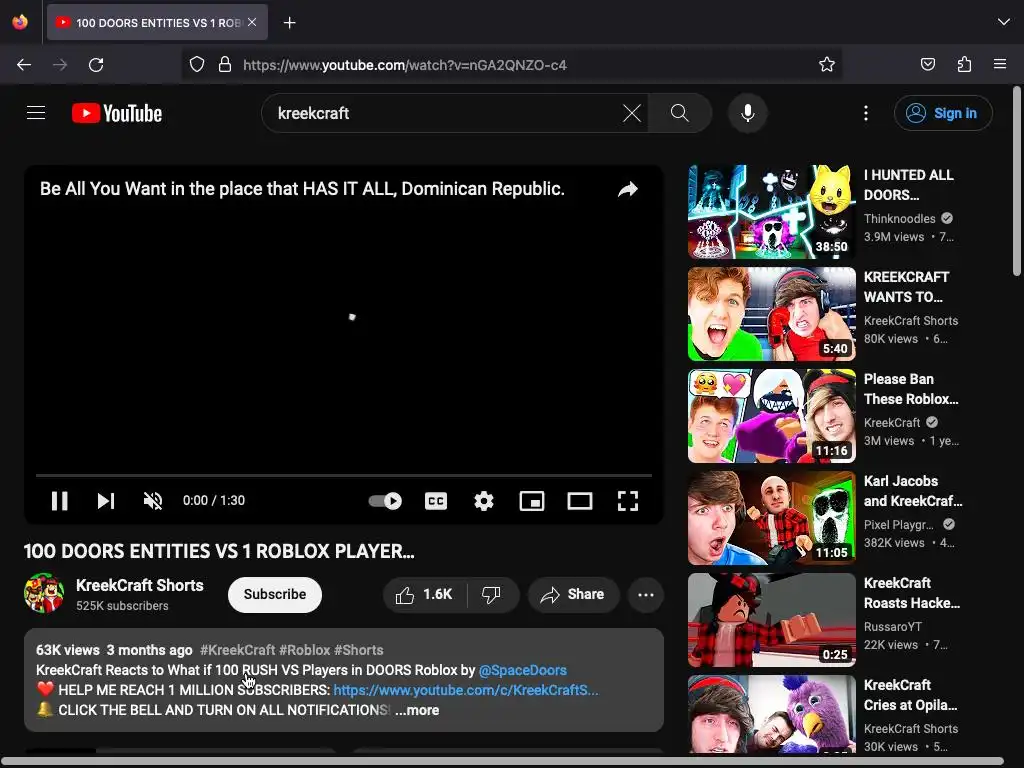The height and width of the screenshot is (768, 1024).
Task: Open KreekCraft Cries at Opila thumbnail
Action: click(771, 714)
